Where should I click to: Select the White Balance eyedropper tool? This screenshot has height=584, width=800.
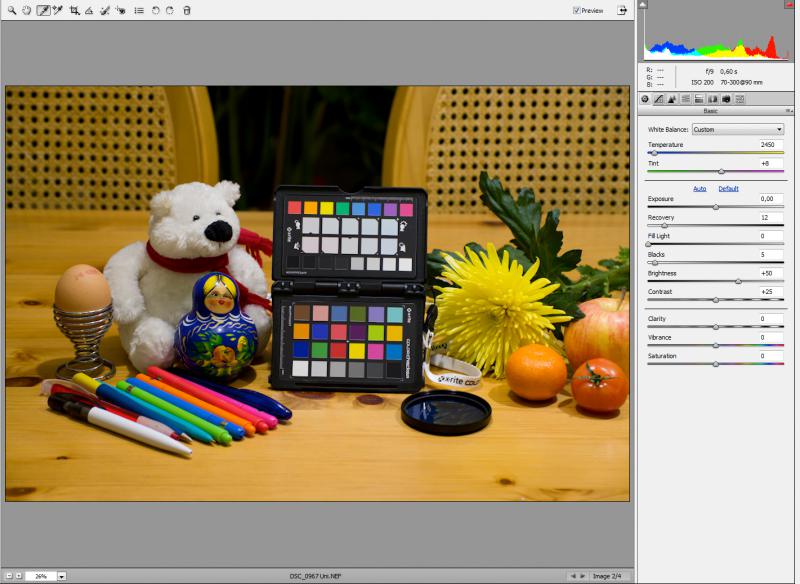coord(43,10)
